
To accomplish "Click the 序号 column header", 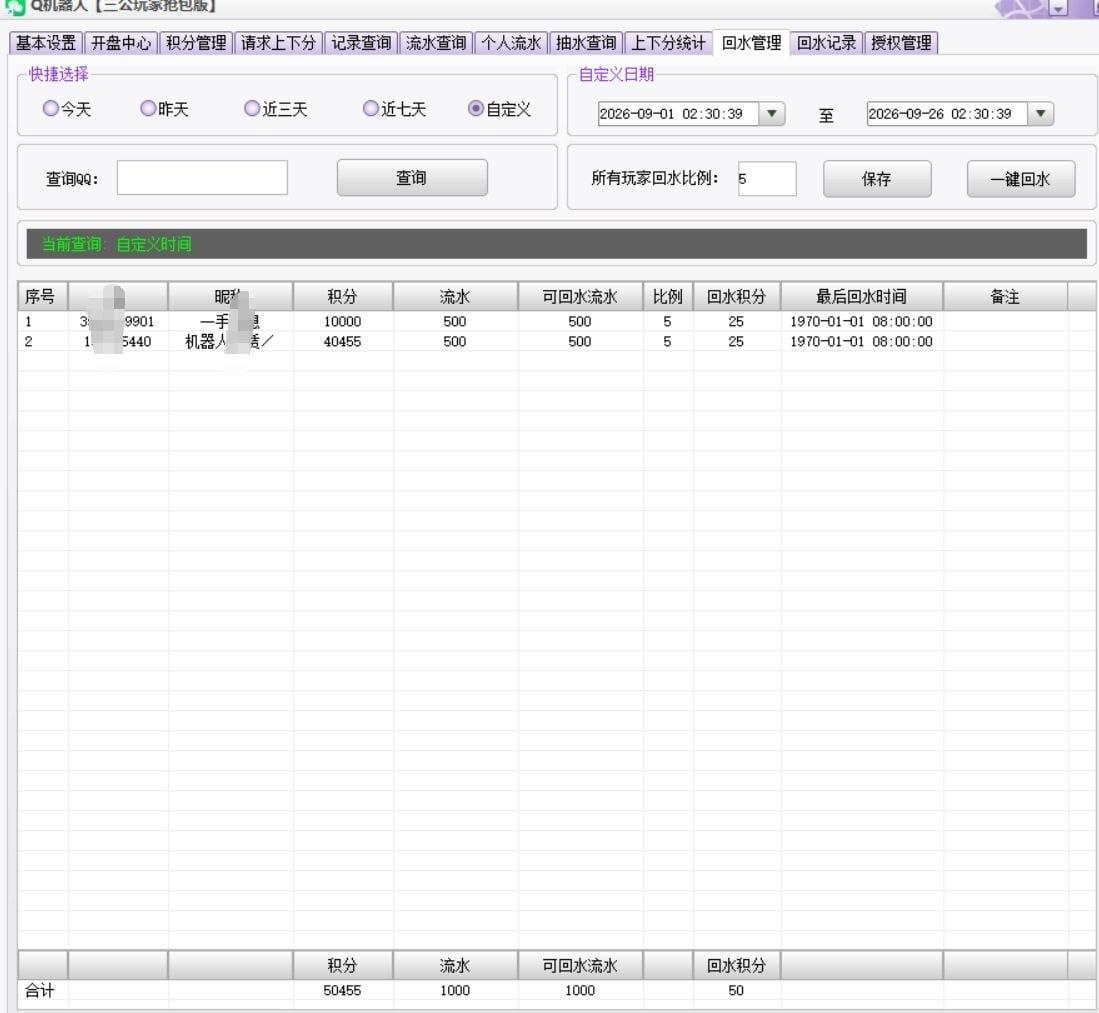I will click(x=42, y=297).
